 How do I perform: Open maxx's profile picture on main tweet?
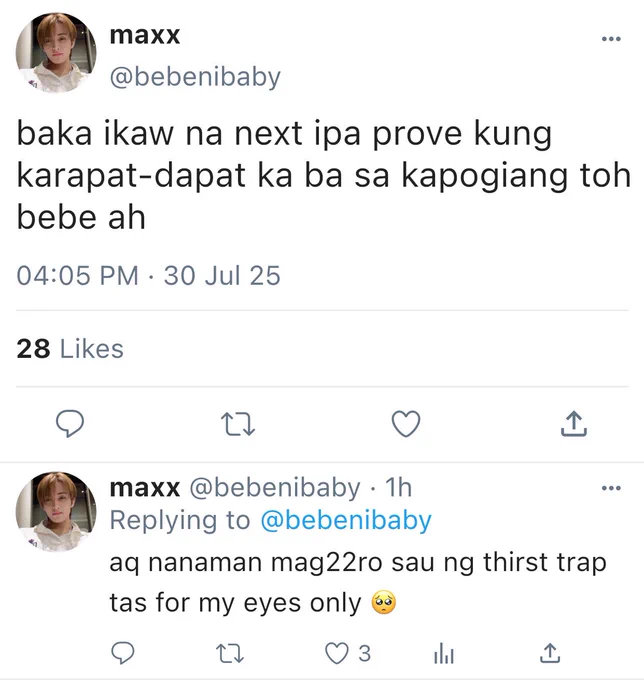[56, 52]
